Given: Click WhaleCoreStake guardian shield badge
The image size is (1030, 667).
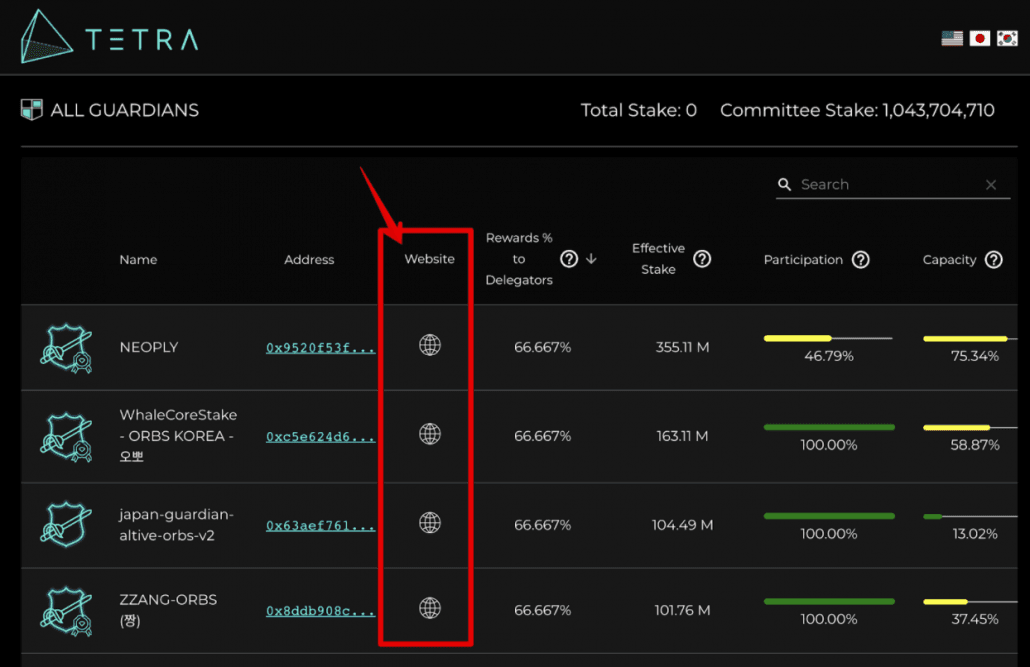Looking at the screenshot, I should [x=66, y=437].
